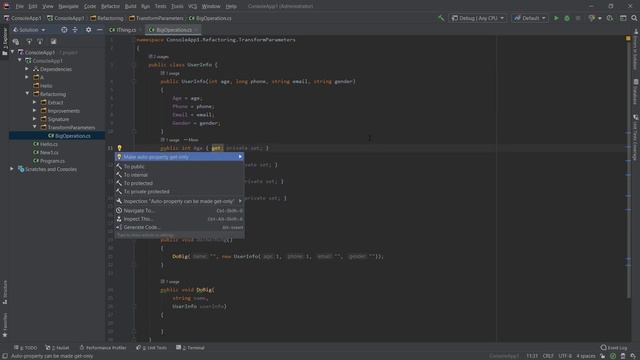Open the TODO tool window
The image size is (640, 360).
tap(26, 348)
